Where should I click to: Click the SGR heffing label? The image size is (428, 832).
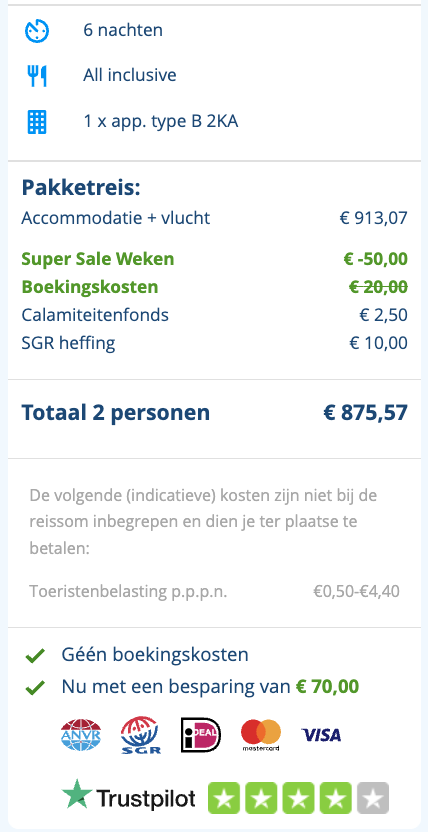(x=68, y=343)
